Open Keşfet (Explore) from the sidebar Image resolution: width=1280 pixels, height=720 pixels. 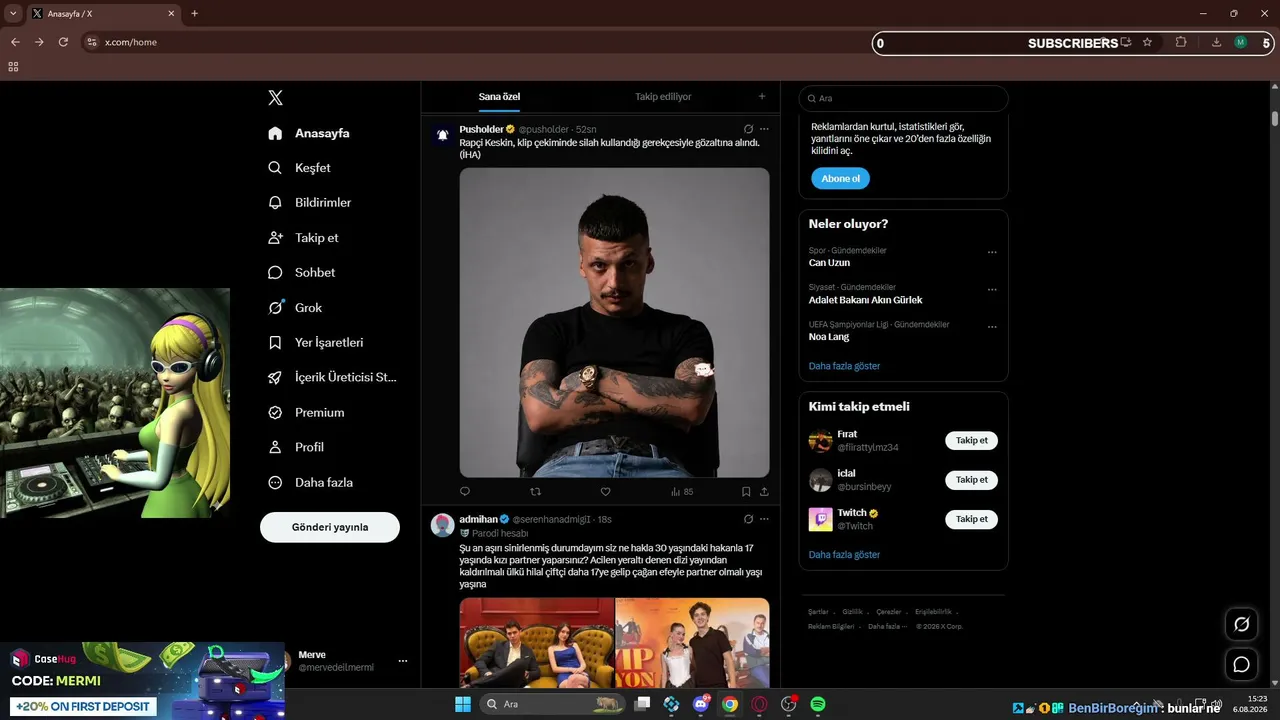pyautogui.click(x=299, y=168)
